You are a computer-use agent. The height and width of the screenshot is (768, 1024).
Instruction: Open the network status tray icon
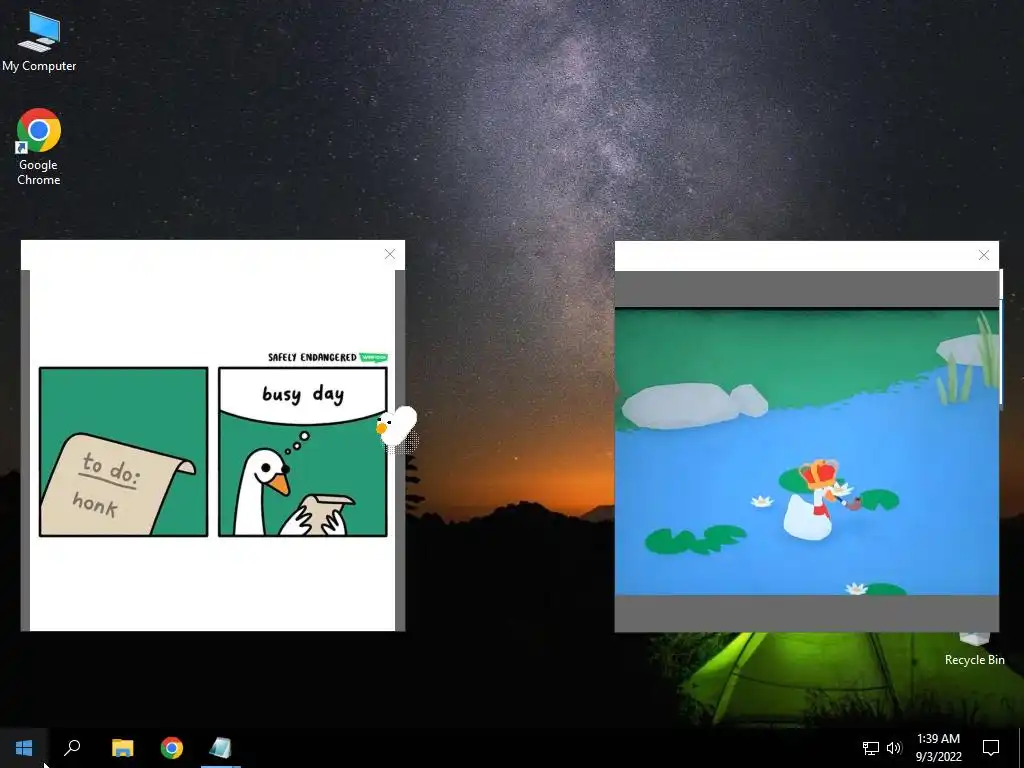tap(871, 748)
